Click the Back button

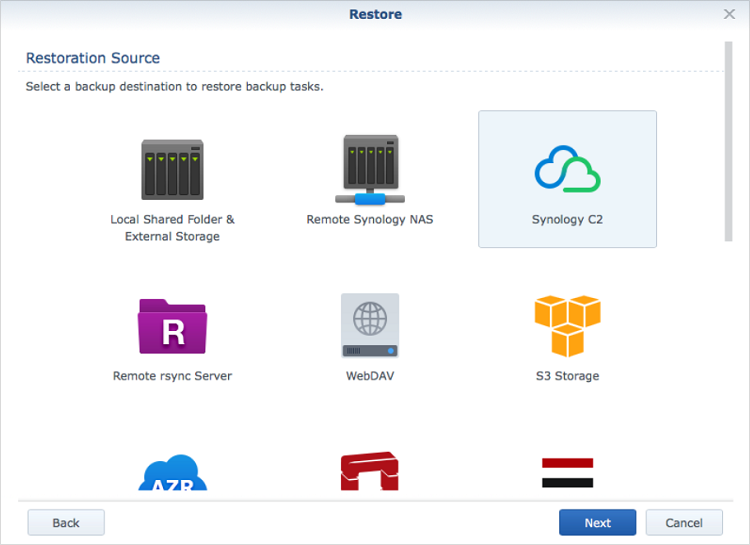click(66, 523)
